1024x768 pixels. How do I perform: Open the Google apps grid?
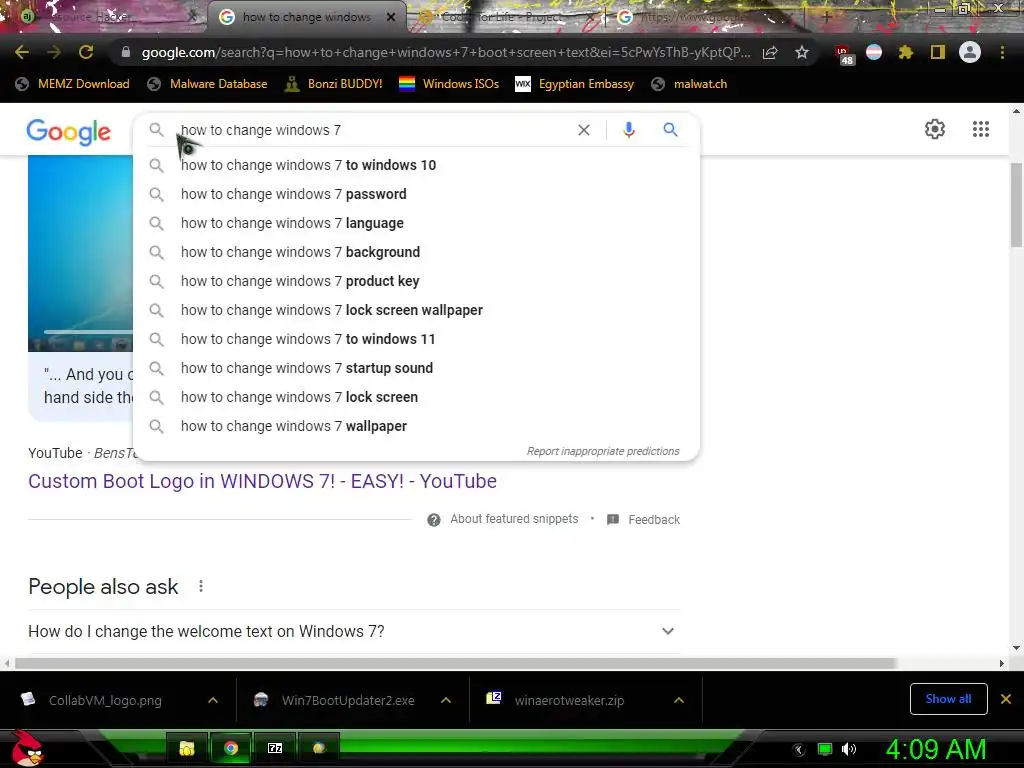[980, 129]
